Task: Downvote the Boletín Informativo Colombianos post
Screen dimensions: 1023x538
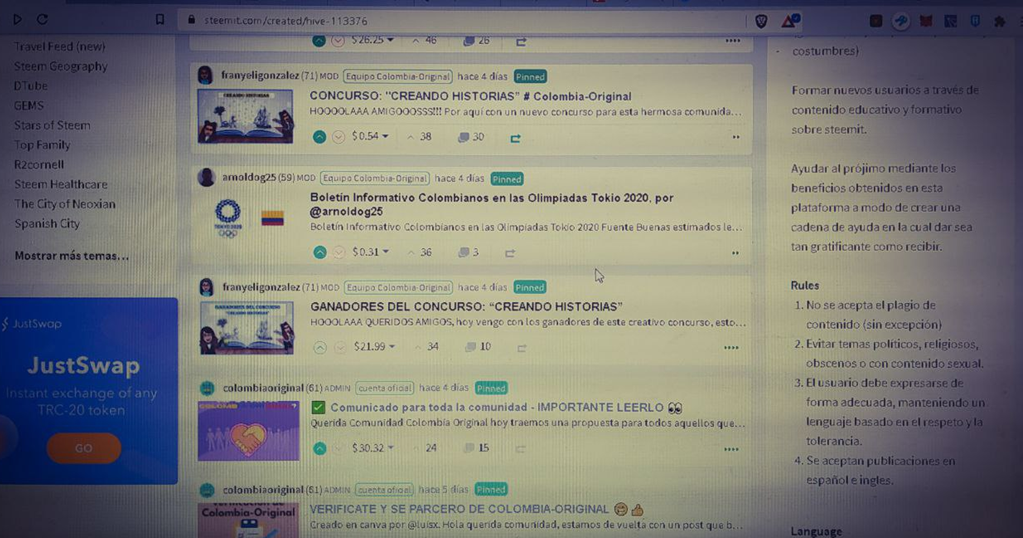Action: [339, 252]
